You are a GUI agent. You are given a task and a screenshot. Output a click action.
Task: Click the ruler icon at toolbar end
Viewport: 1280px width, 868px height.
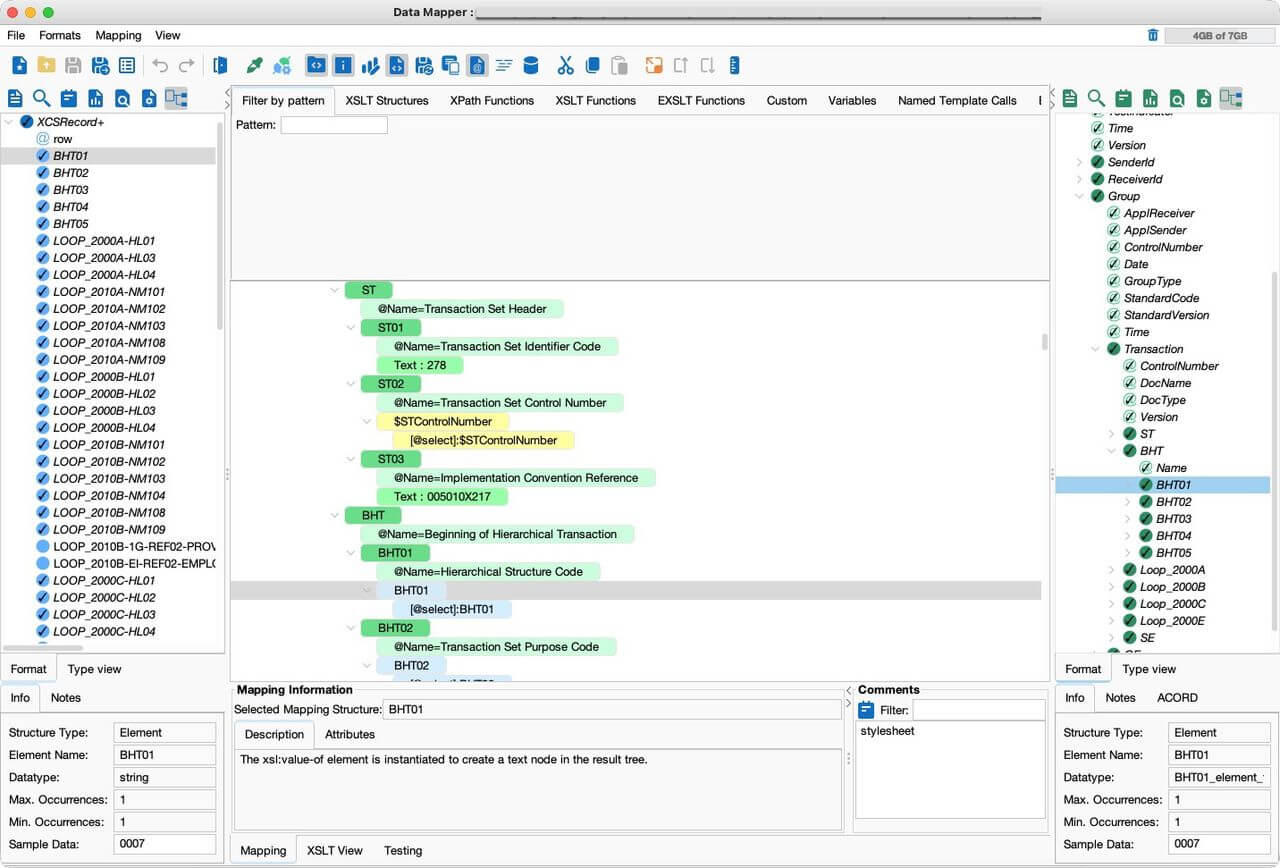[734, 66]
